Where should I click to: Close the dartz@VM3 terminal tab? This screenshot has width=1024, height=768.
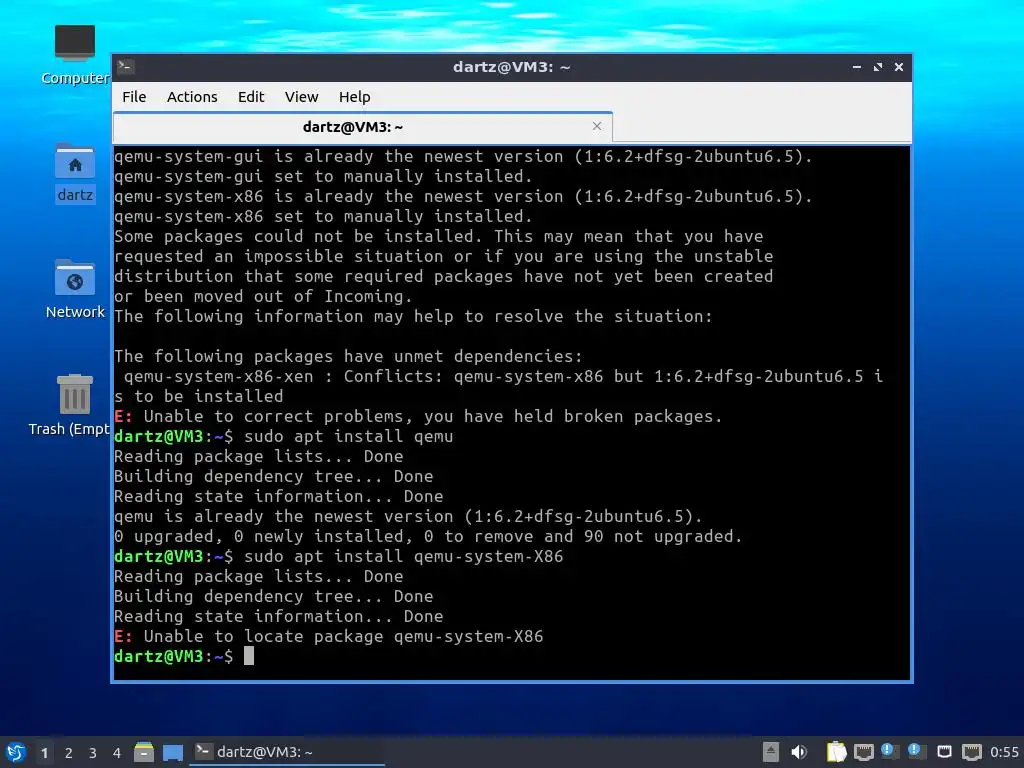596,126
